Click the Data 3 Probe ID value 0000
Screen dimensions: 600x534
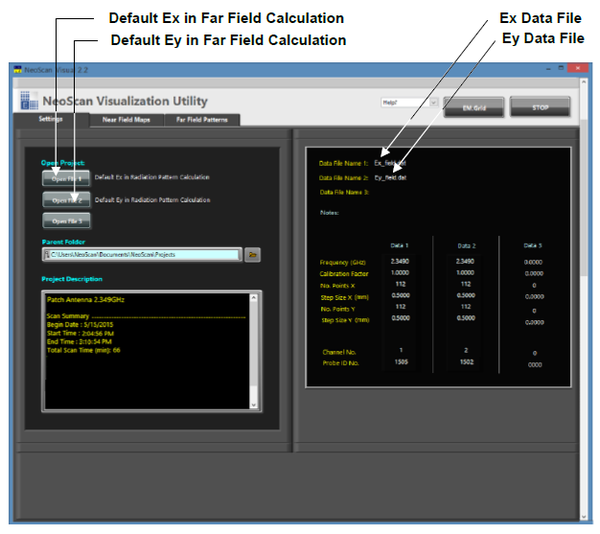click(x=535, y=365)
